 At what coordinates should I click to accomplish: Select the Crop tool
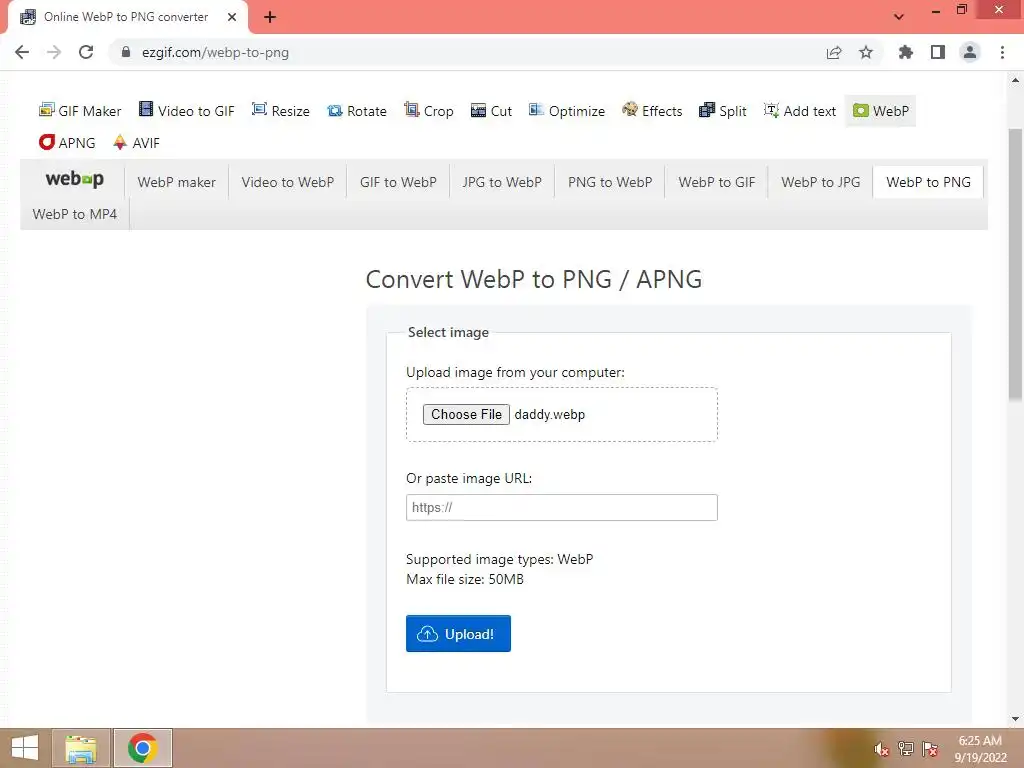429,111
